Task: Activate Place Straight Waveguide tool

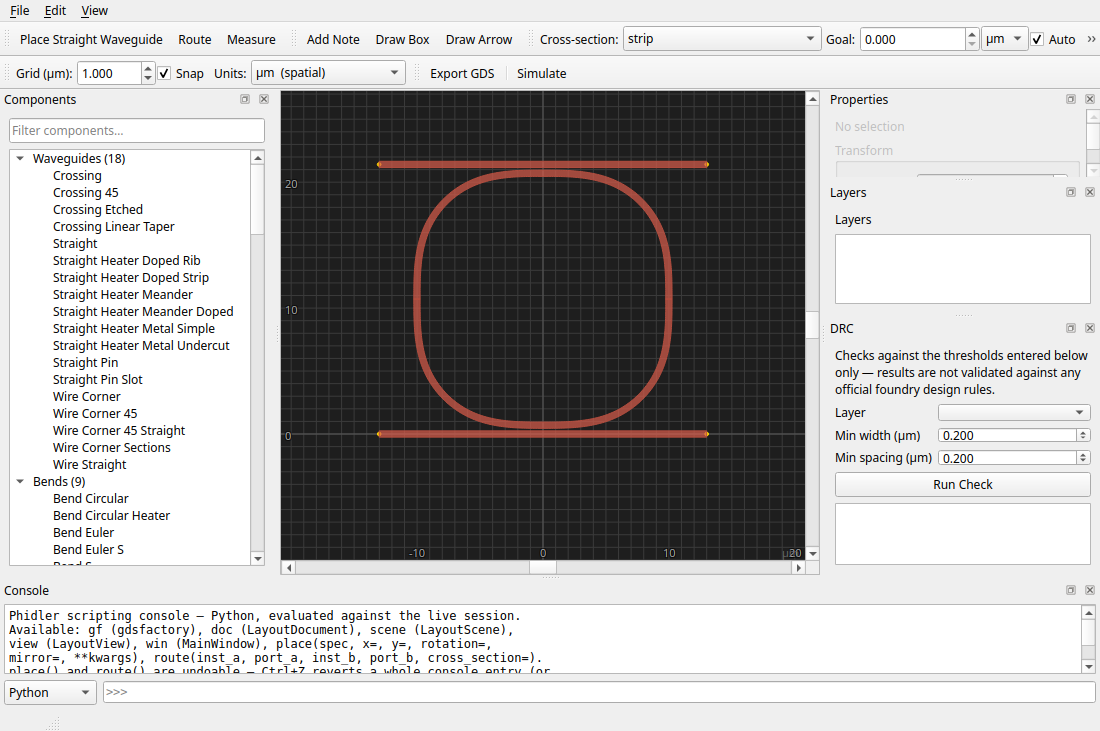Action: click(91, 39)
